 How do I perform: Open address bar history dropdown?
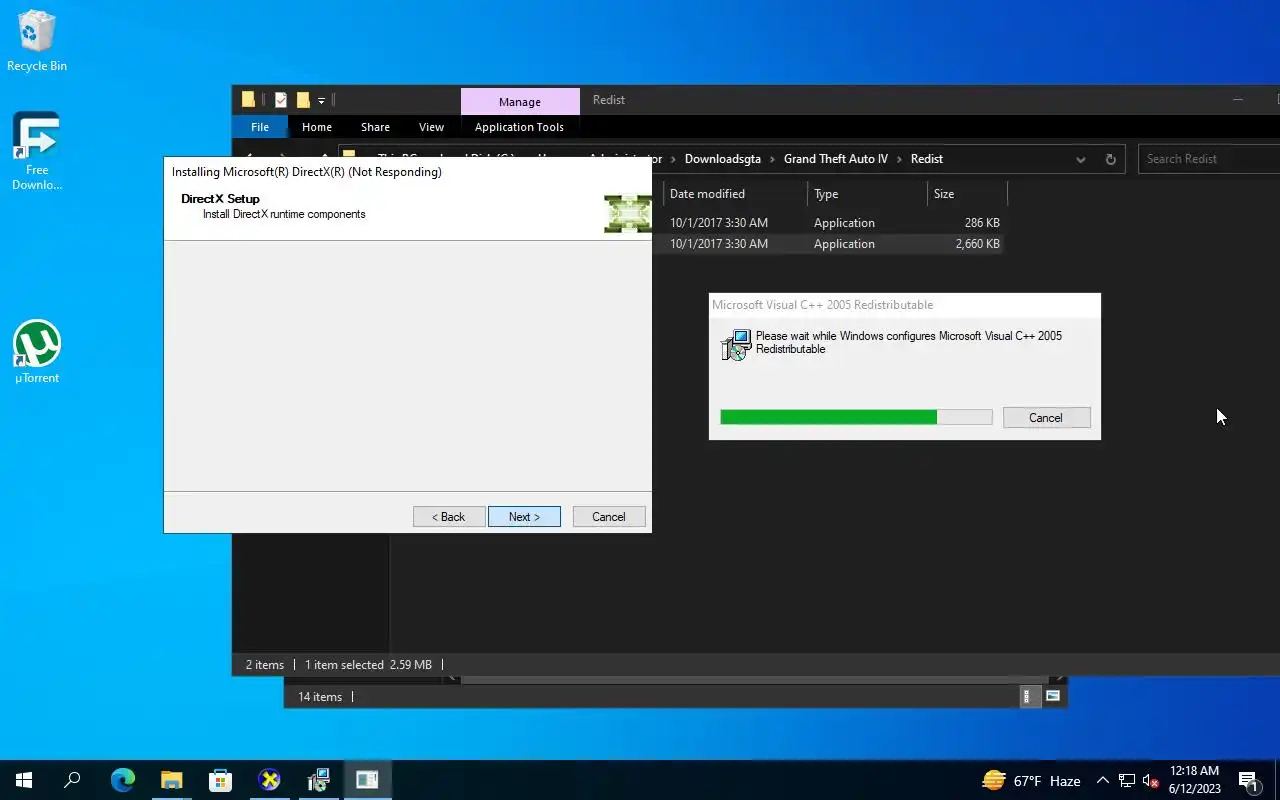(1080, 159)
